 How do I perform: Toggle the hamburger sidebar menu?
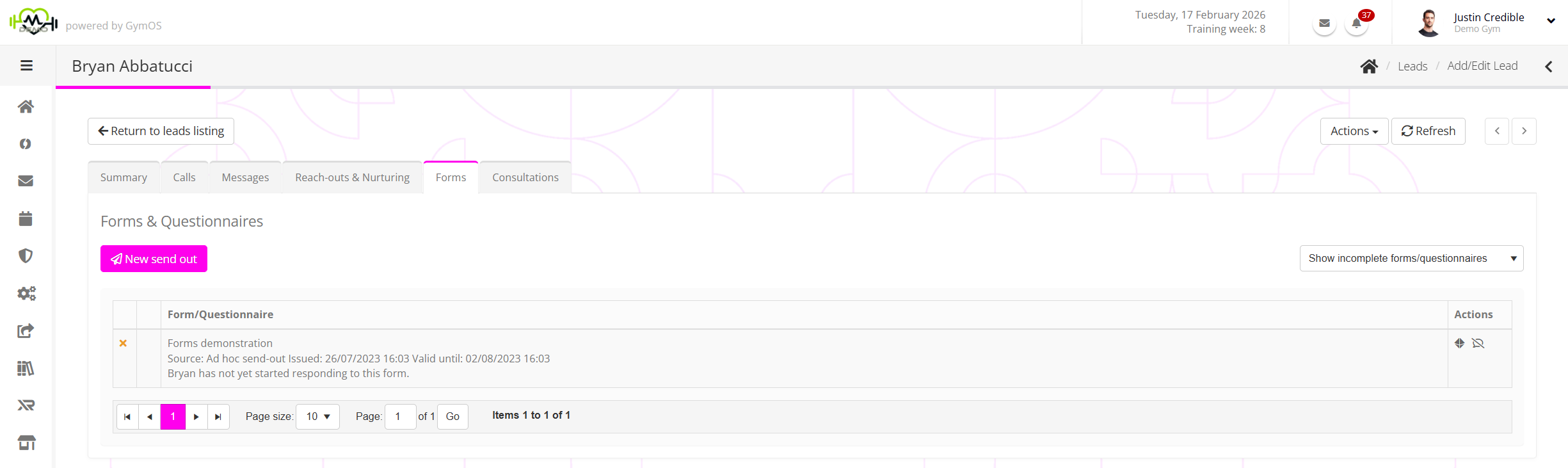(26, 65)
